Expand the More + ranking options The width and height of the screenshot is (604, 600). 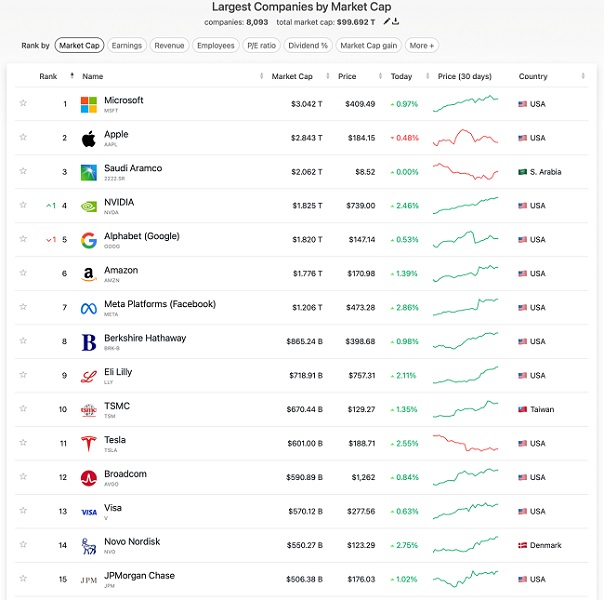(421, 45)
